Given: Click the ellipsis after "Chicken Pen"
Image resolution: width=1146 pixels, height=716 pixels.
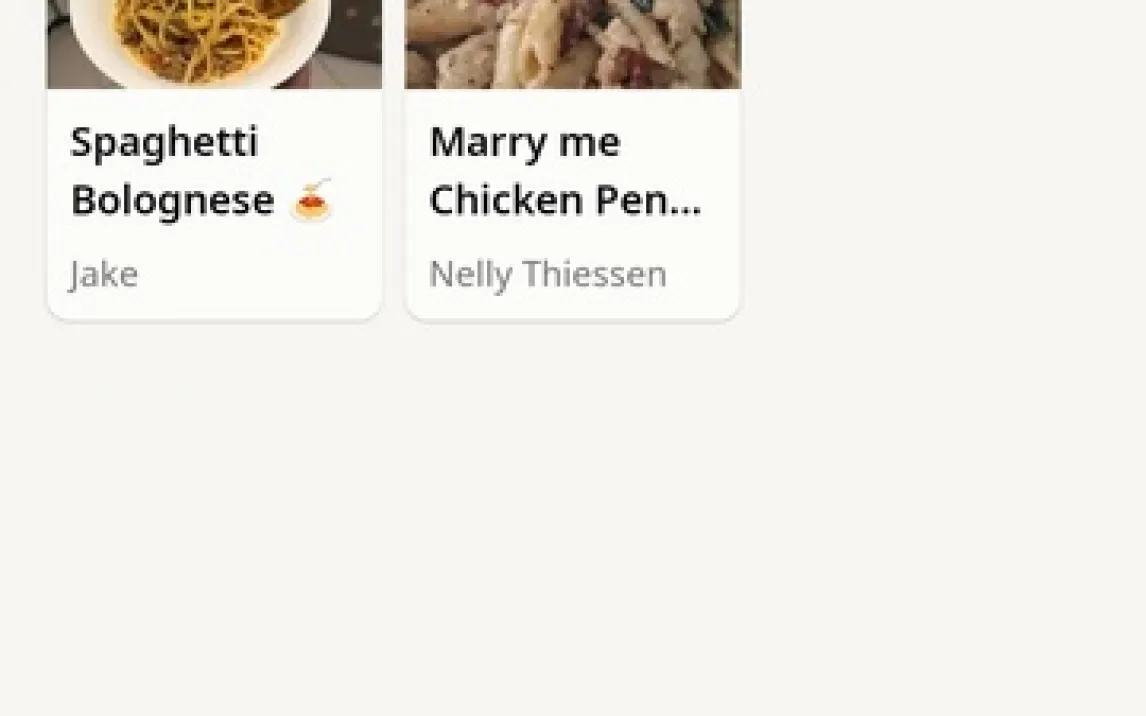Looking at the screenshot, I should coord(686,204).
